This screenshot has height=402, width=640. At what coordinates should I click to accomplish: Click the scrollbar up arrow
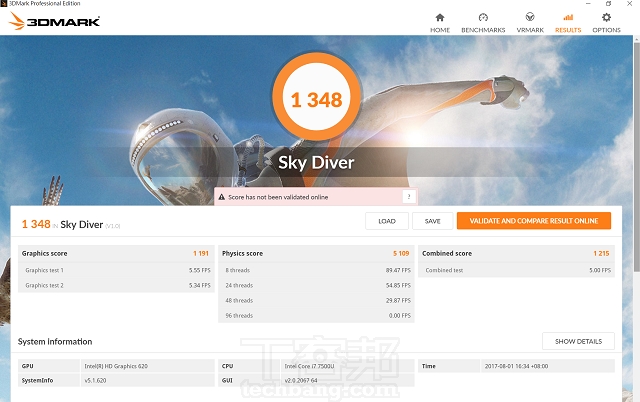click(x=637, y=38)
